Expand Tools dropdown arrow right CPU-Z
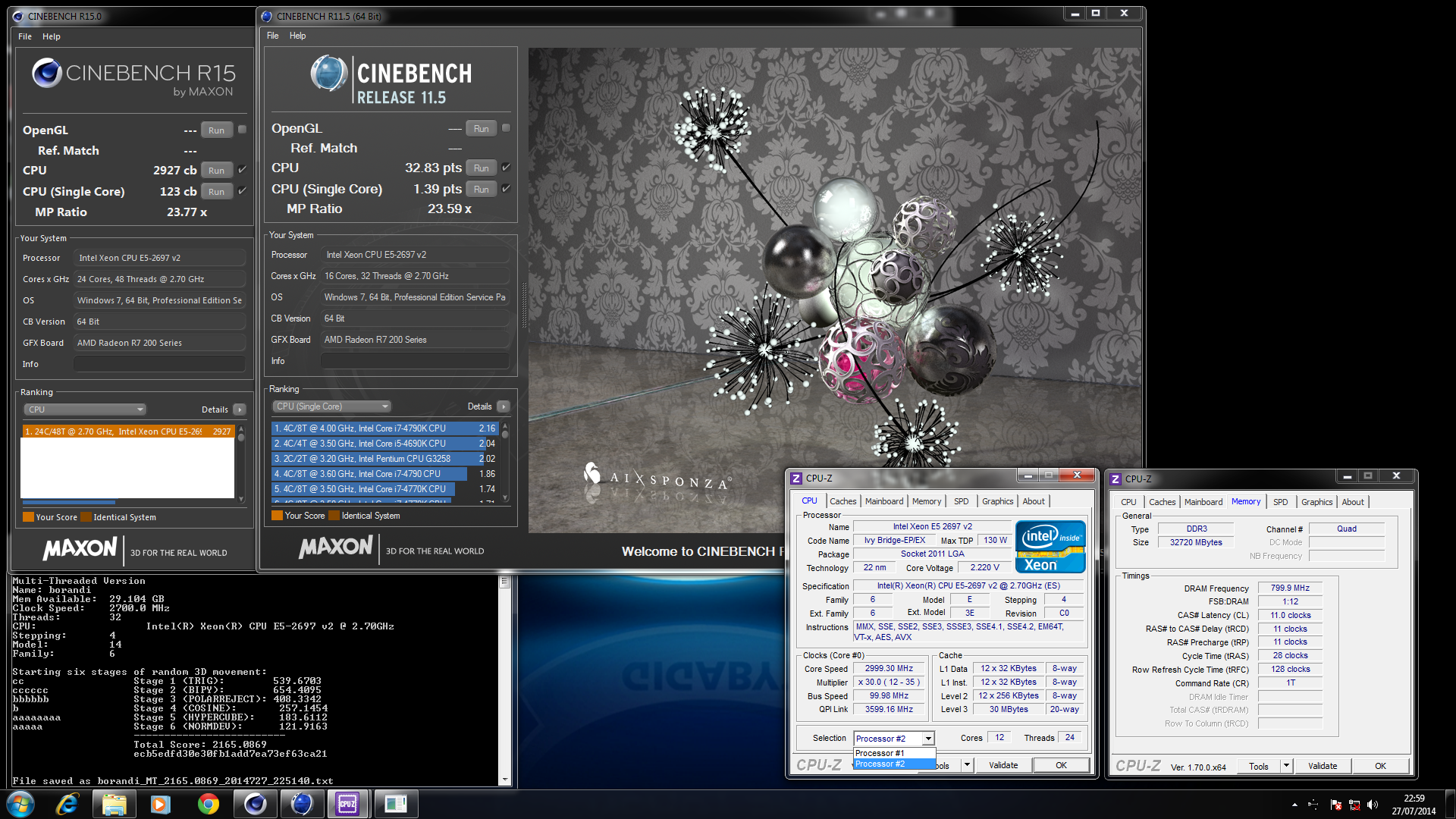This screenshot has height=819, width=1456. click(1286, 766)
